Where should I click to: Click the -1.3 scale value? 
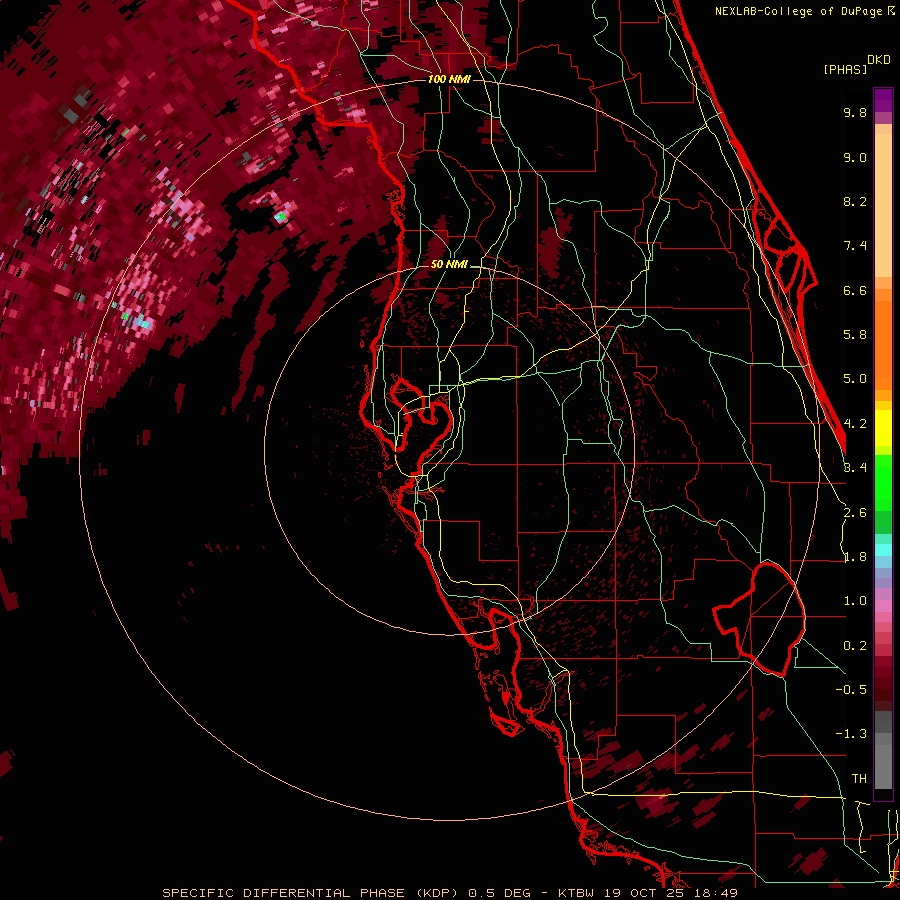click(851, 734)
